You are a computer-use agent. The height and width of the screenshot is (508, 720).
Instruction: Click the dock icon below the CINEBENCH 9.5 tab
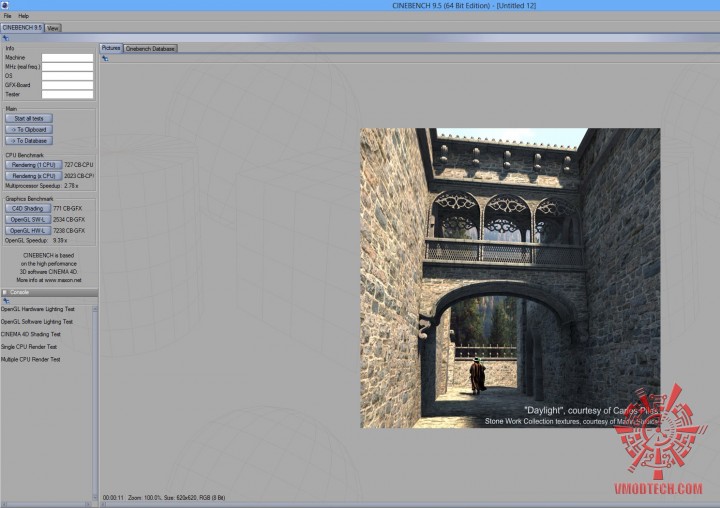pos(6,38)
